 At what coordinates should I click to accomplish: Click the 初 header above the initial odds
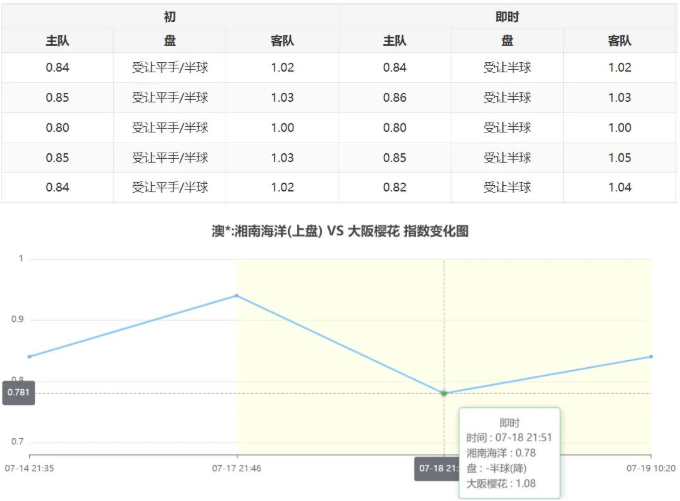coord(170,17)
